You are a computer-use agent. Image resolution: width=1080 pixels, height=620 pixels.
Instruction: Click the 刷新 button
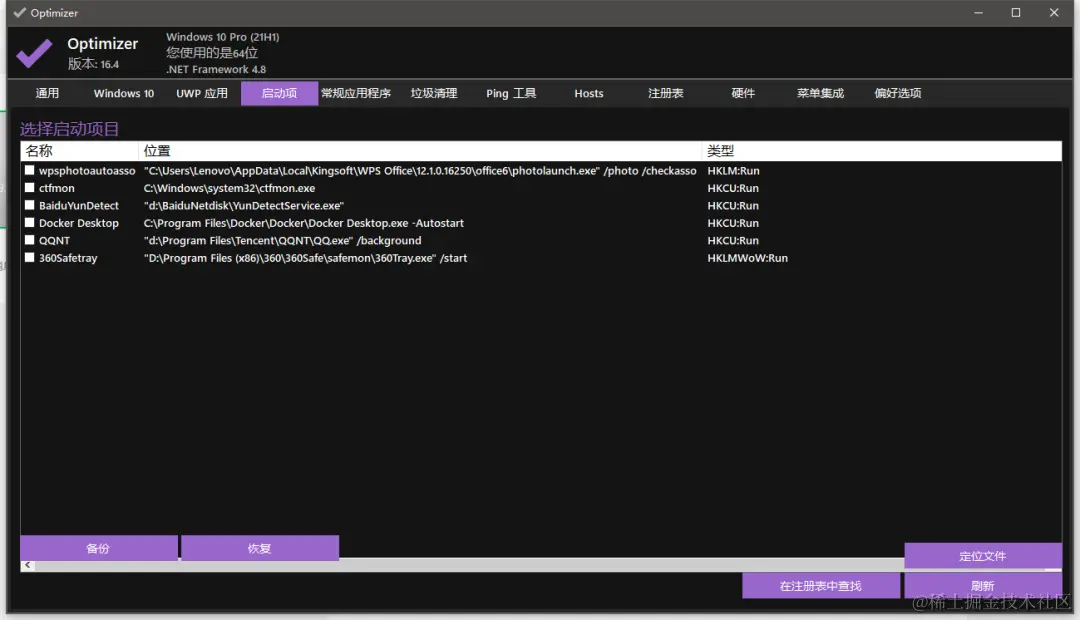pyautogui.click(x=983, y=586)
